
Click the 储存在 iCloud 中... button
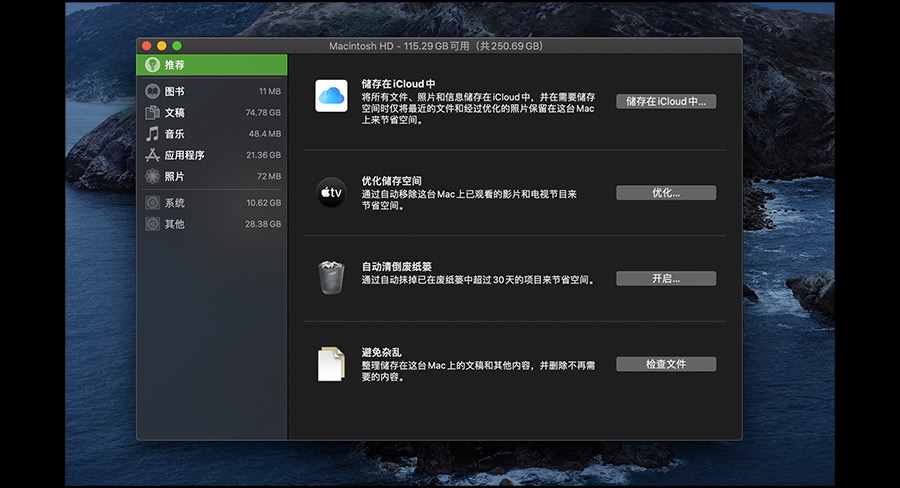coord(666,102)
